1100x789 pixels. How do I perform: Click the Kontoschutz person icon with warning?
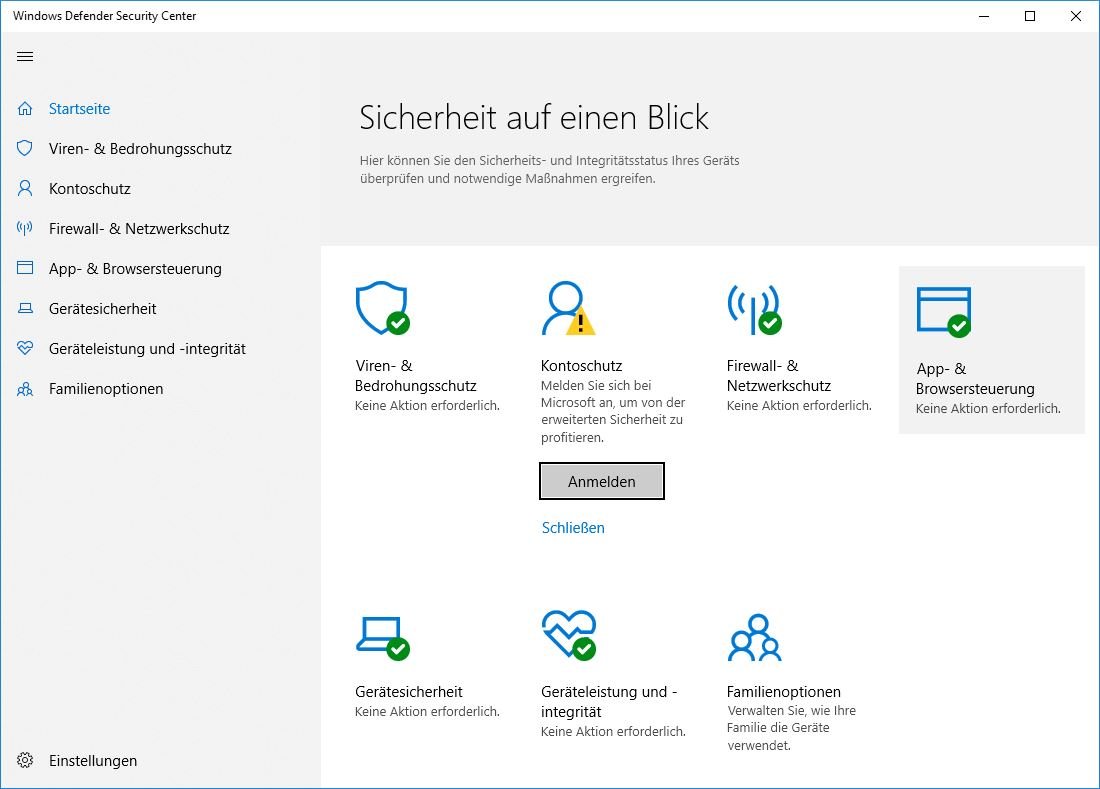tap(566, 308)
